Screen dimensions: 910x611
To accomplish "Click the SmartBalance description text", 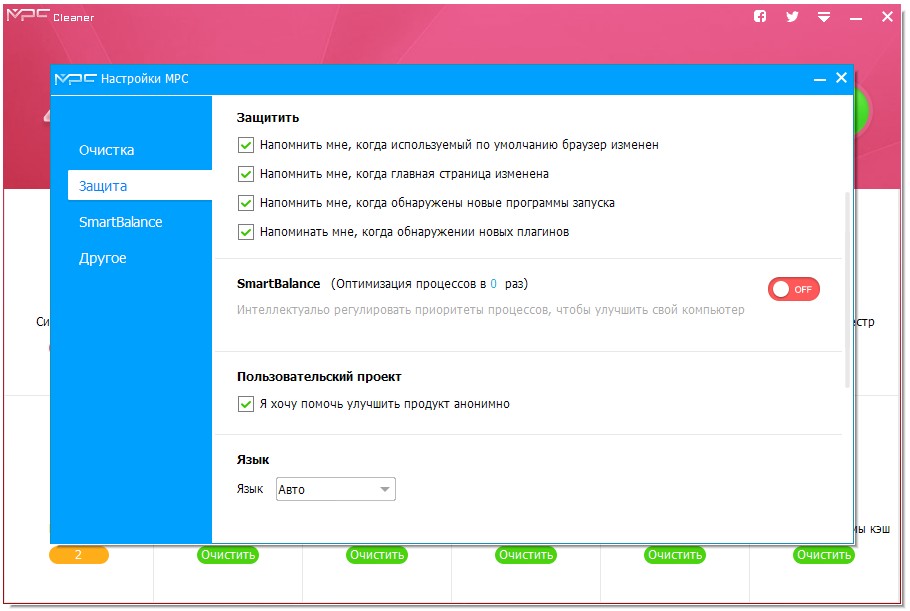I will (x=490, y=310).
